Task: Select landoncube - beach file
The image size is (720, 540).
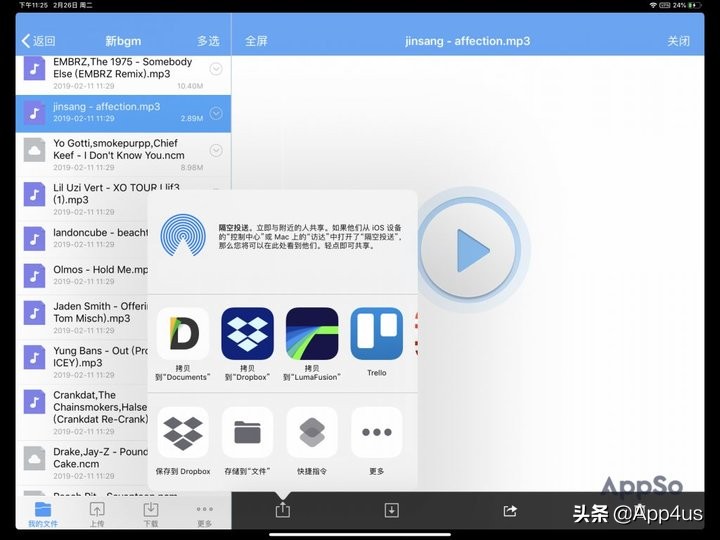Action: tap(82, 238)
